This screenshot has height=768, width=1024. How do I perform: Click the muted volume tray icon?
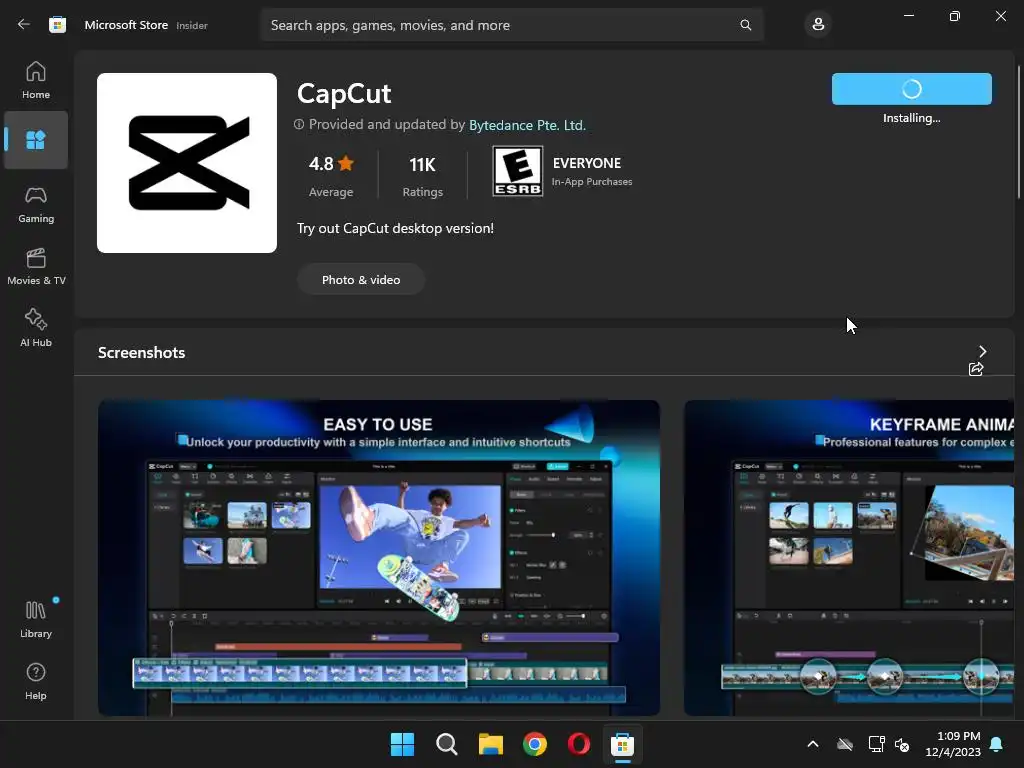pos(902,744)
